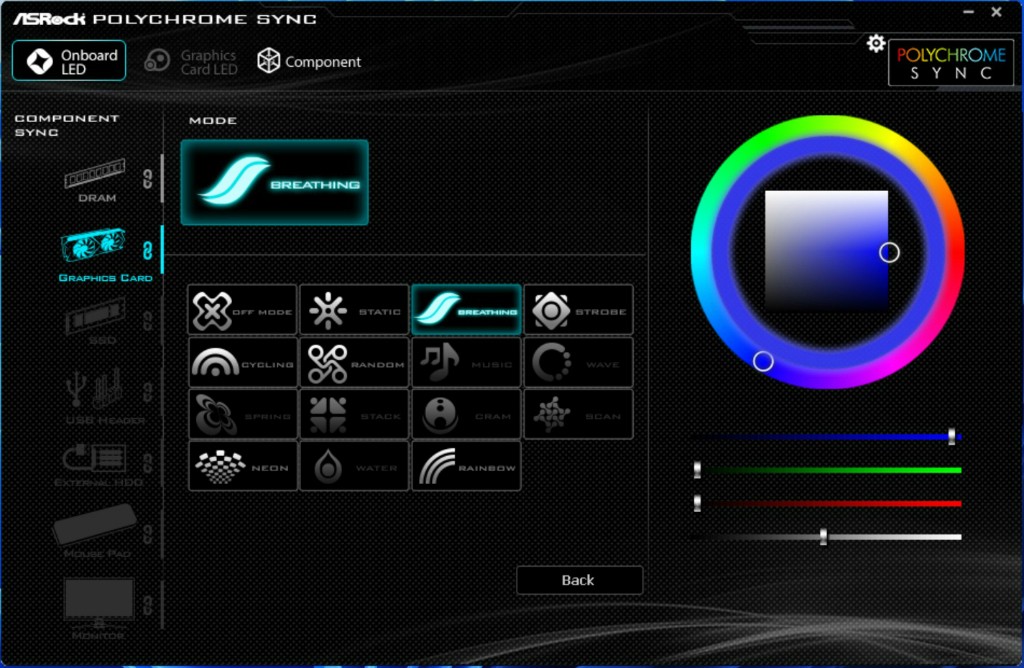Select the Mouse Pad component
The width and height of the screenshot is (1024, 668).
(x=95, y=530)
